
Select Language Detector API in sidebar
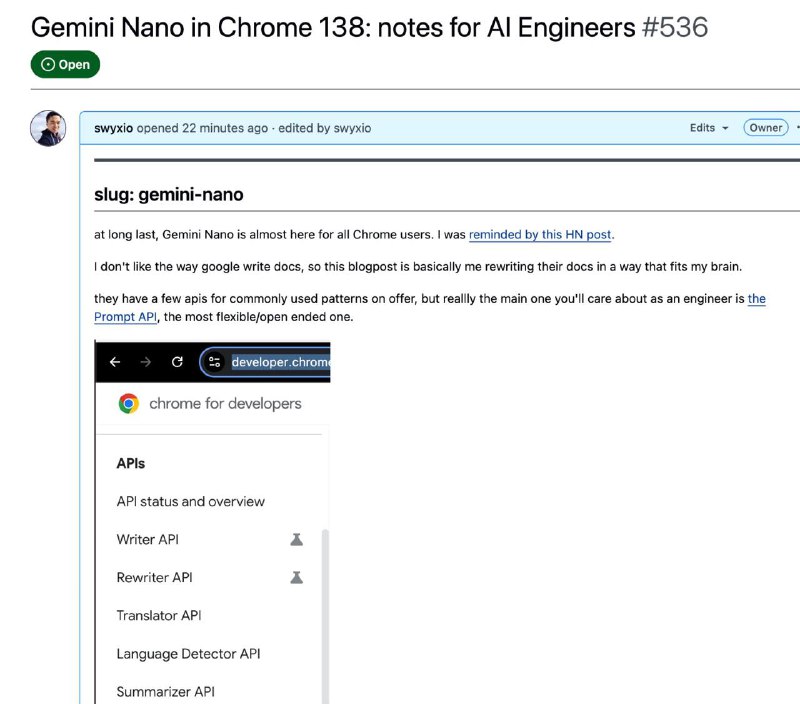(x=188, y=653)
